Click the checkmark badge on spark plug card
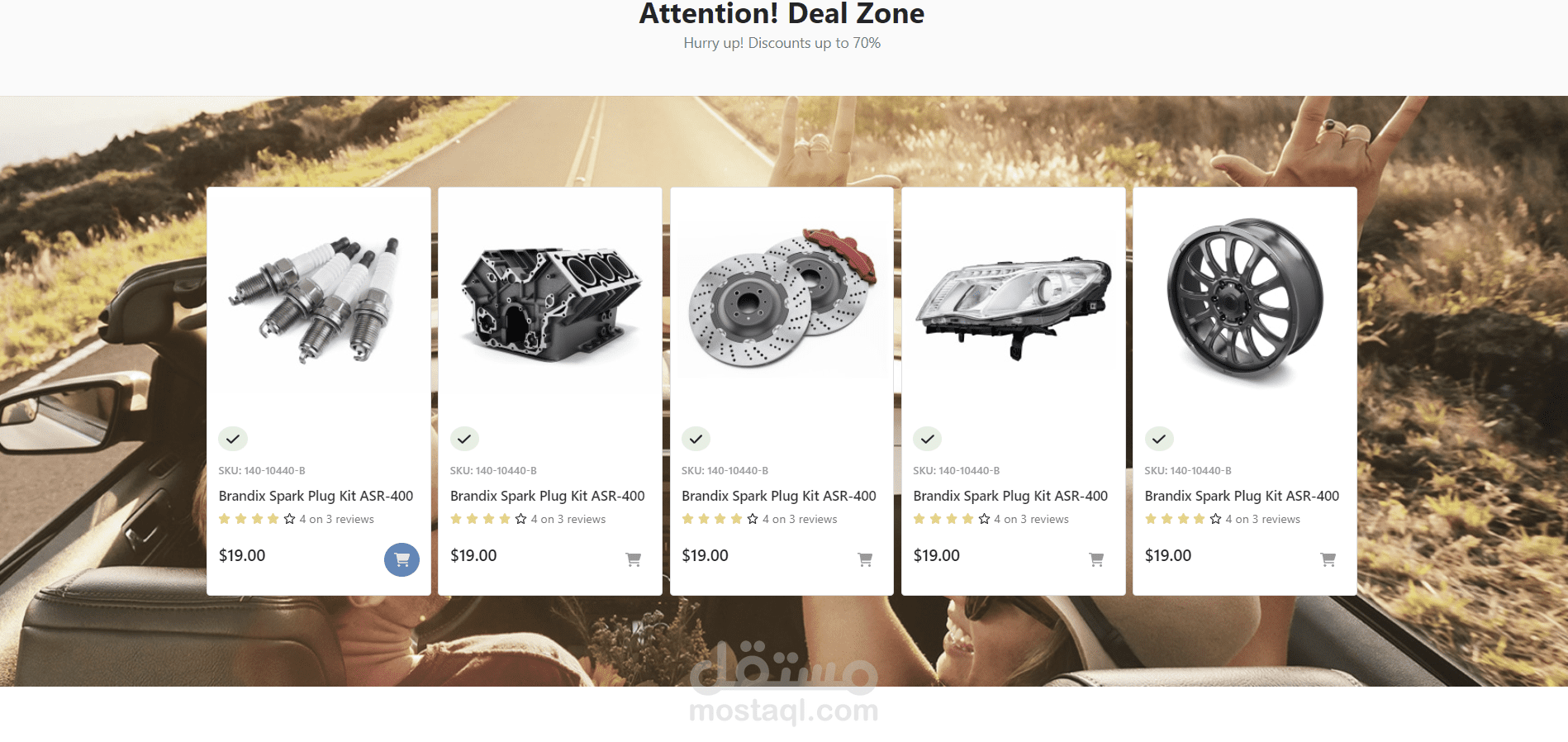Image resolution: width=1568 pixels, height=742 pixels. pos(233,439)
